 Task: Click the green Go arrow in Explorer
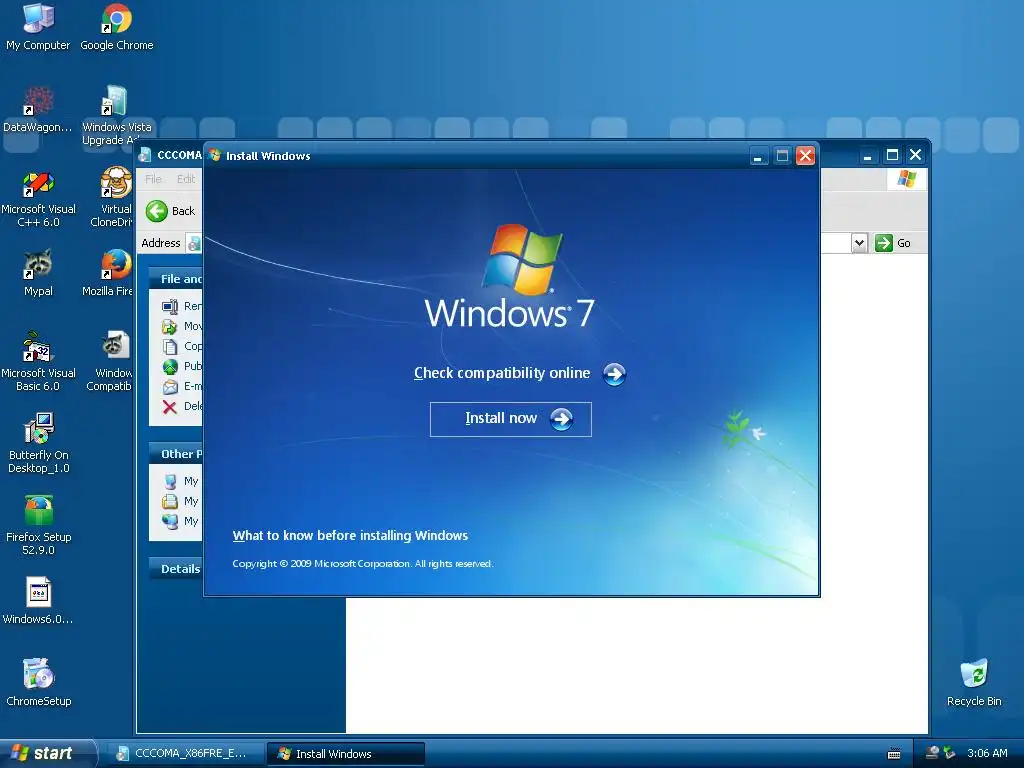click(884, 243)
